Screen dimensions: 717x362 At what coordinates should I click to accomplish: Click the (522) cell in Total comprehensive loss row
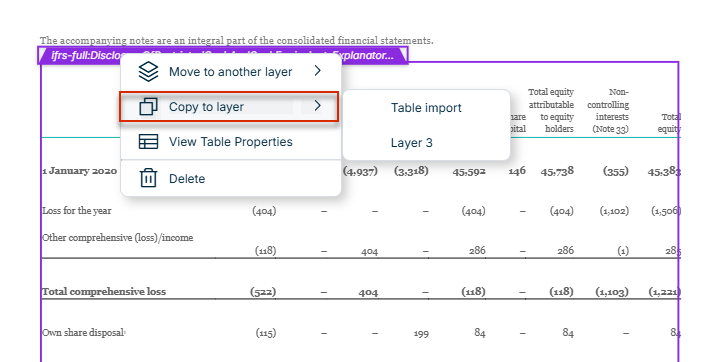[x=263, y=292]
